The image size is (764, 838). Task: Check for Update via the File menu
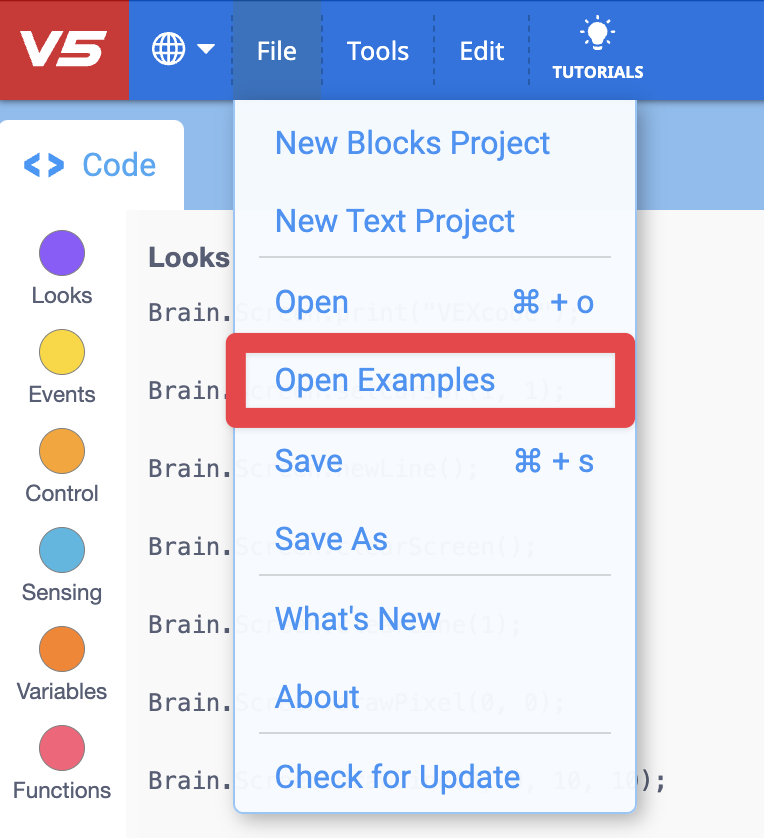click(x=397, y=777)
